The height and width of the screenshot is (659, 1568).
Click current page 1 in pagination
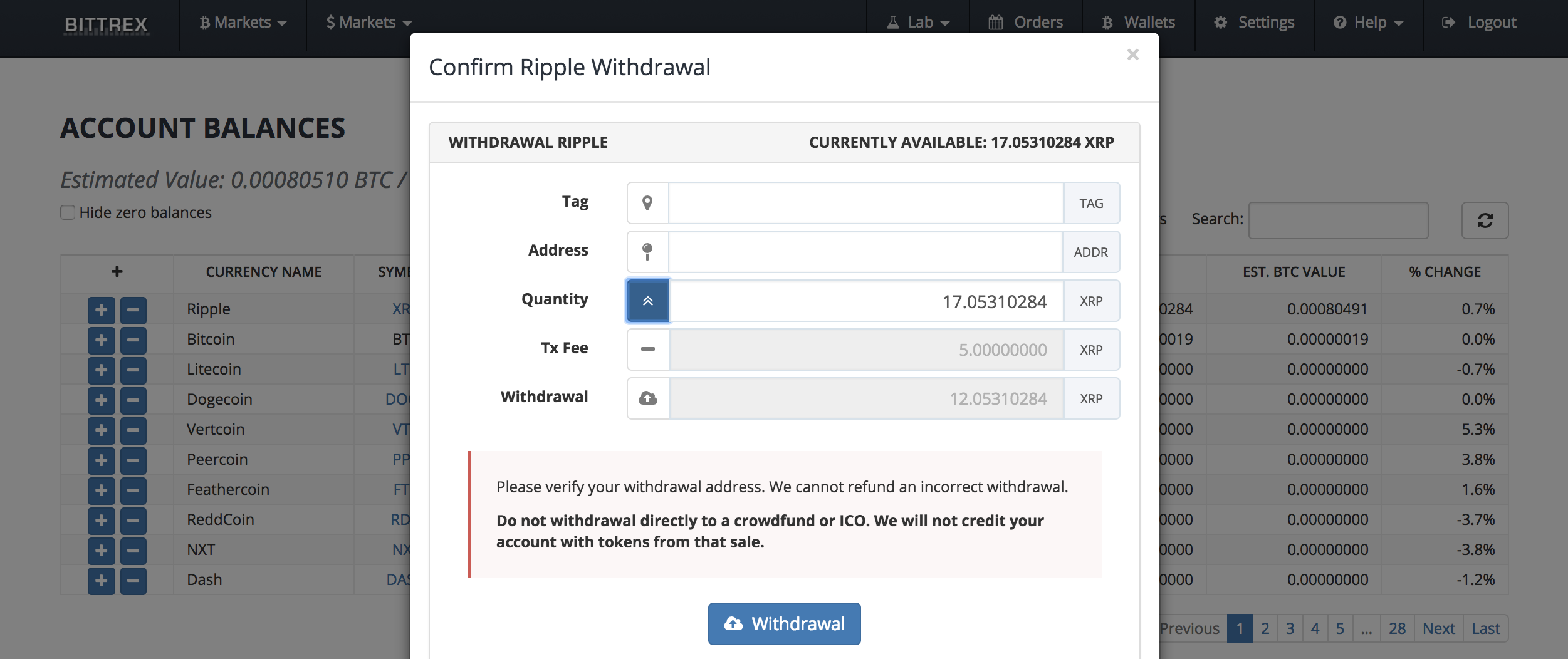[1240, 628]
